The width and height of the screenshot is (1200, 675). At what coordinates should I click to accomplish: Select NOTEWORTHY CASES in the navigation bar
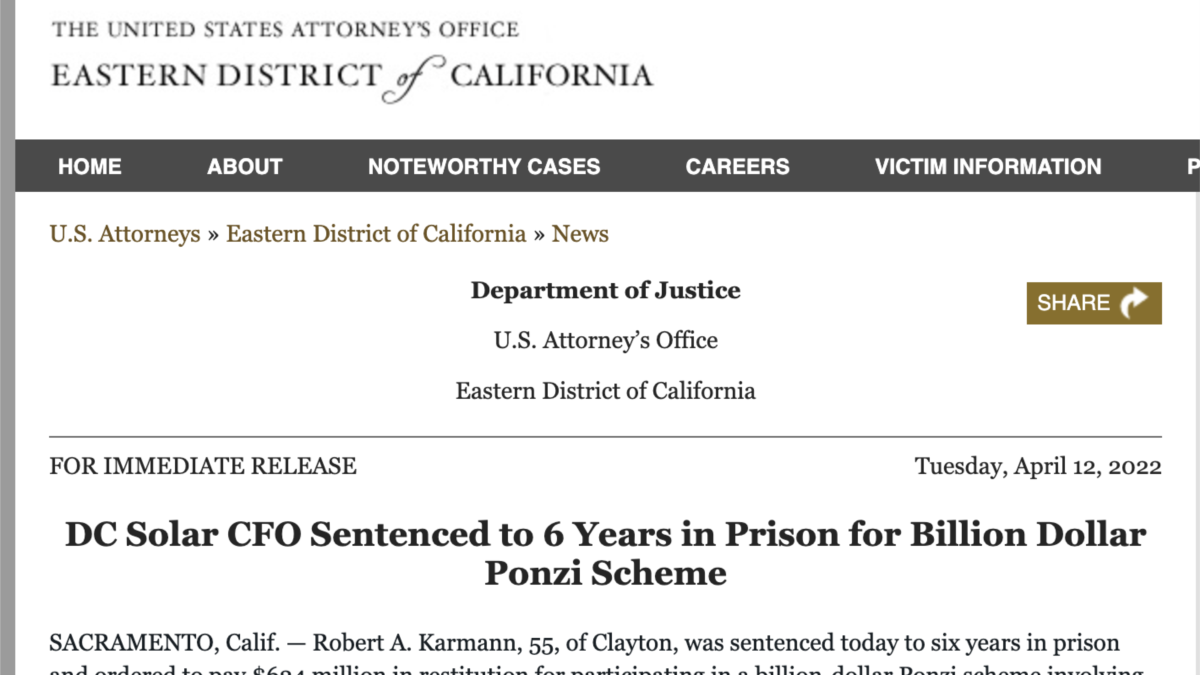click(x=484, y=167)
